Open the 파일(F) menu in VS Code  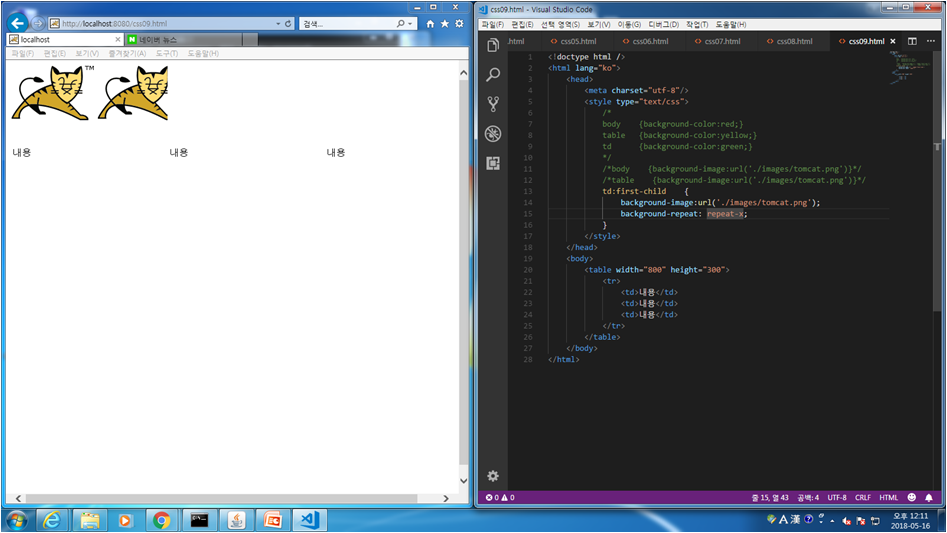click(x=492, y=25)
